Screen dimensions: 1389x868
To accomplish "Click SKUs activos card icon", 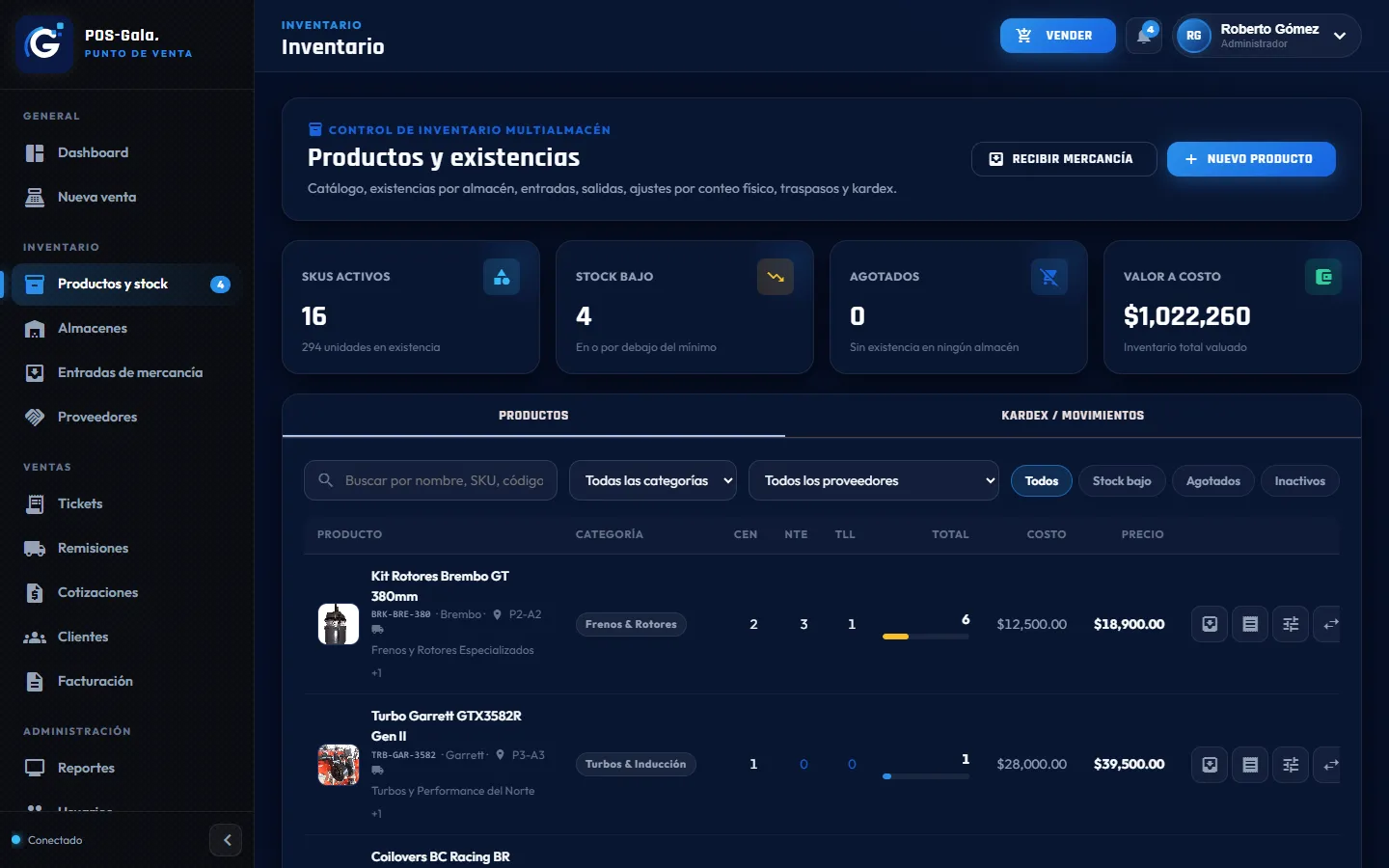I will (x=502, y=277).
